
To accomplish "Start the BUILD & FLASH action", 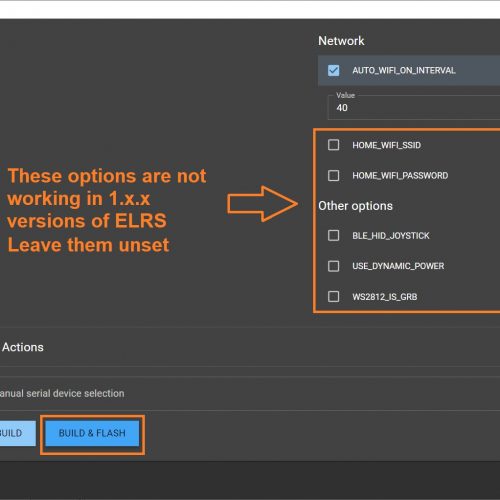I will coord(92,433).
